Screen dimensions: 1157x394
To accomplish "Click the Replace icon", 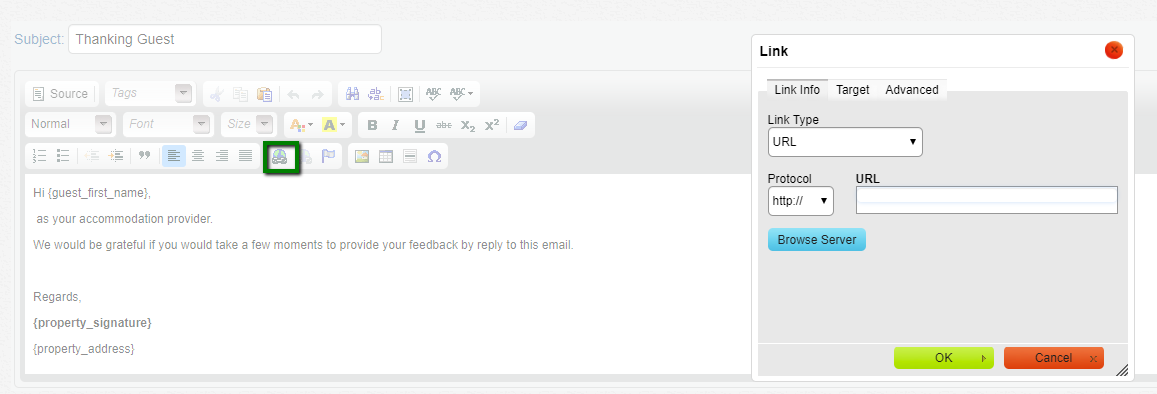I will point(376,94).
